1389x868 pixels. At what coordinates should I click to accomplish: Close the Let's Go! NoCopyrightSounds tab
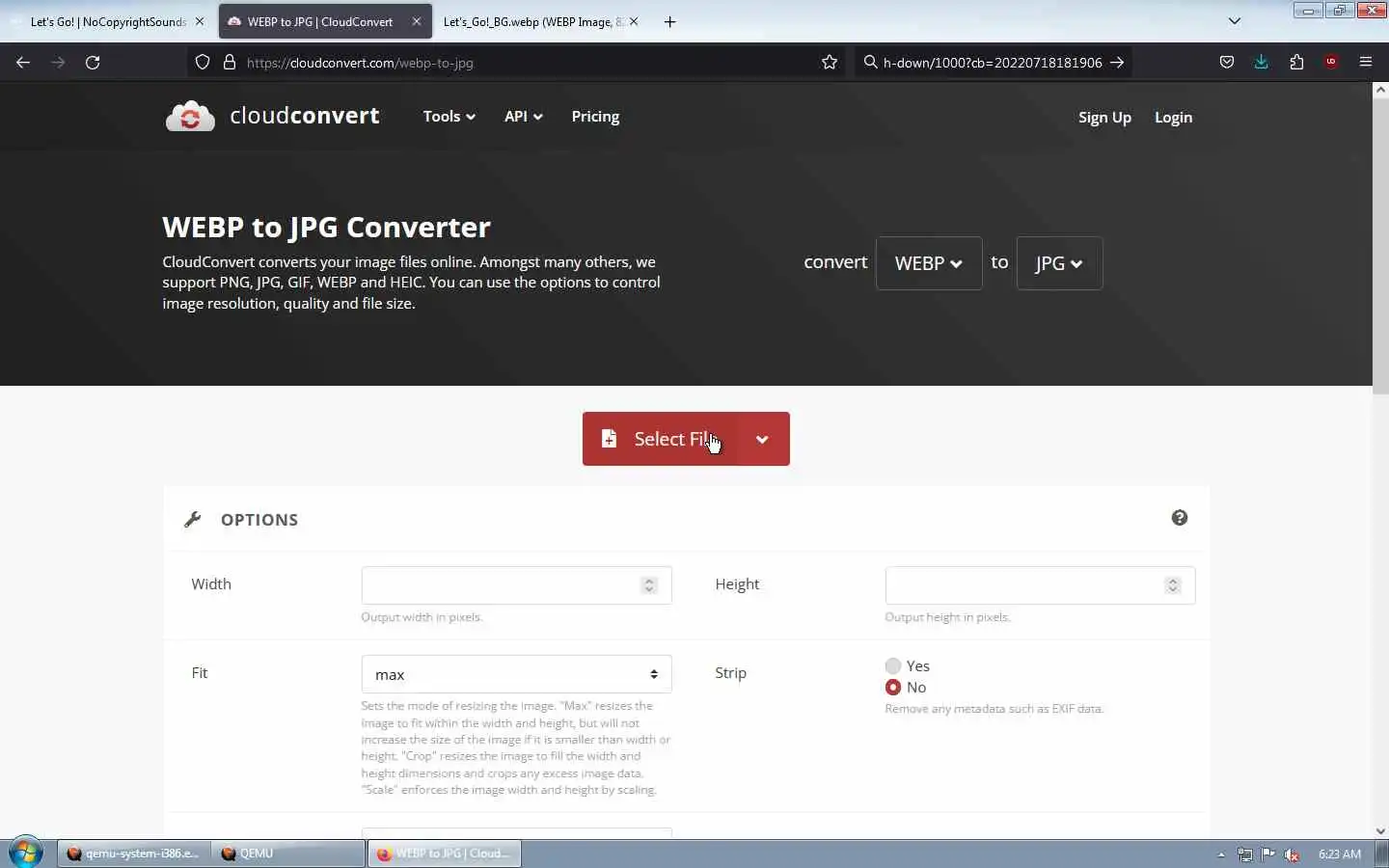tap(200, 21)
